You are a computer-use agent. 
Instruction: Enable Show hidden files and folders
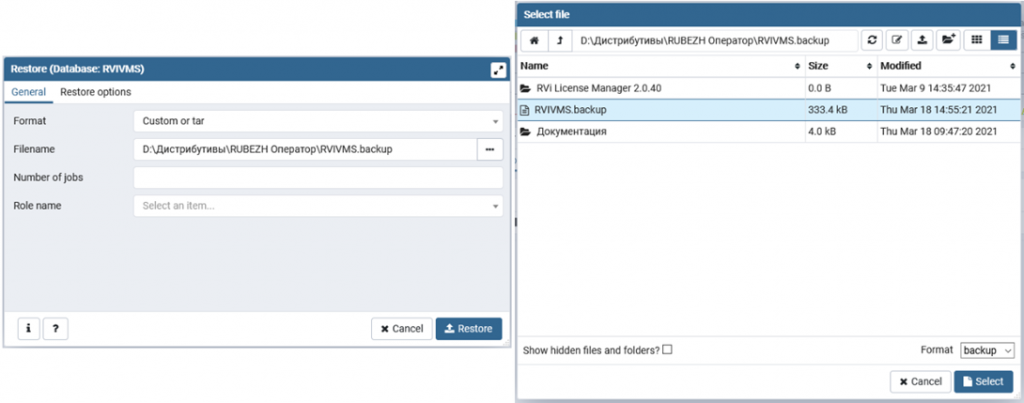click(x=667, y=350)
